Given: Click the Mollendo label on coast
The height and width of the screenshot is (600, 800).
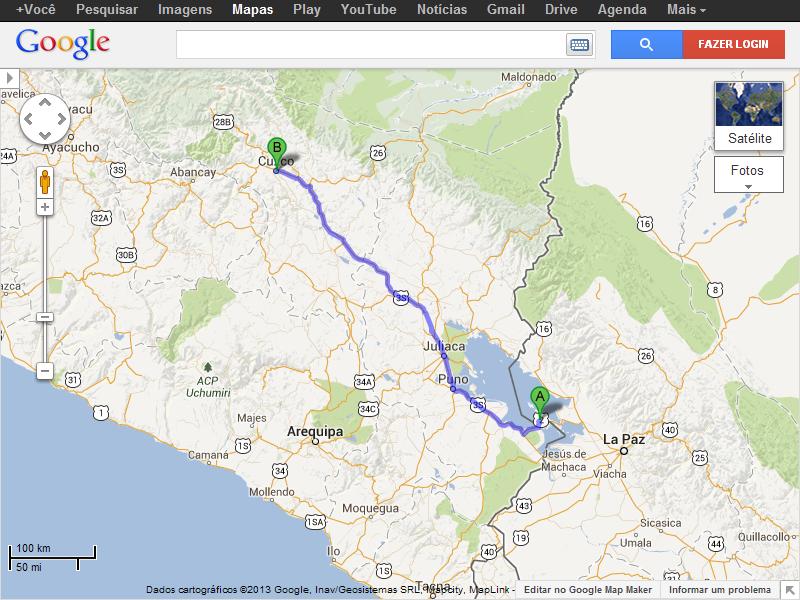Looking at the screenshot, I should [x=272, y=492].
